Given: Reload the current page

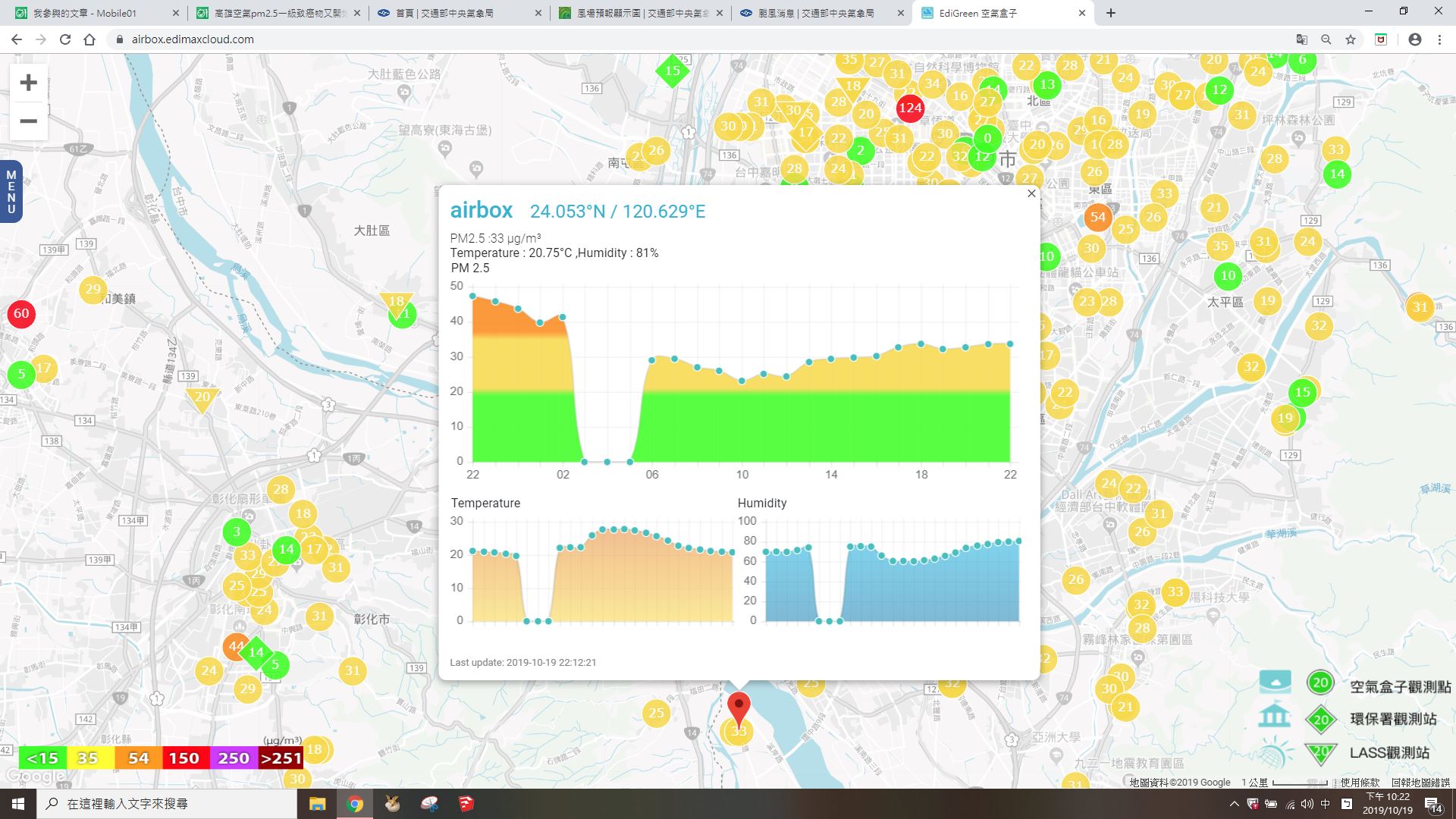Looking at the screenshot, I should (x=65, y=39).
